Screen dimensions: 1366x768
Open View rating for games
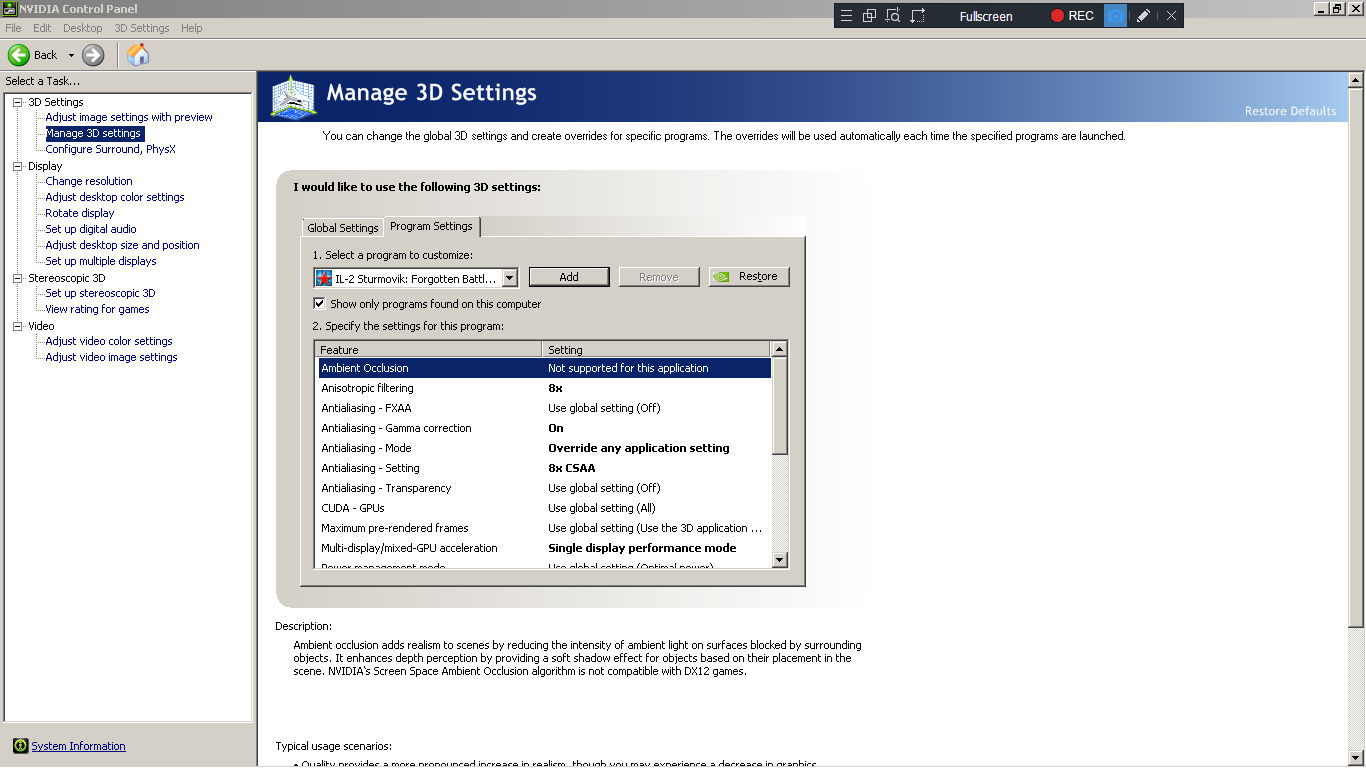point(97,309)
